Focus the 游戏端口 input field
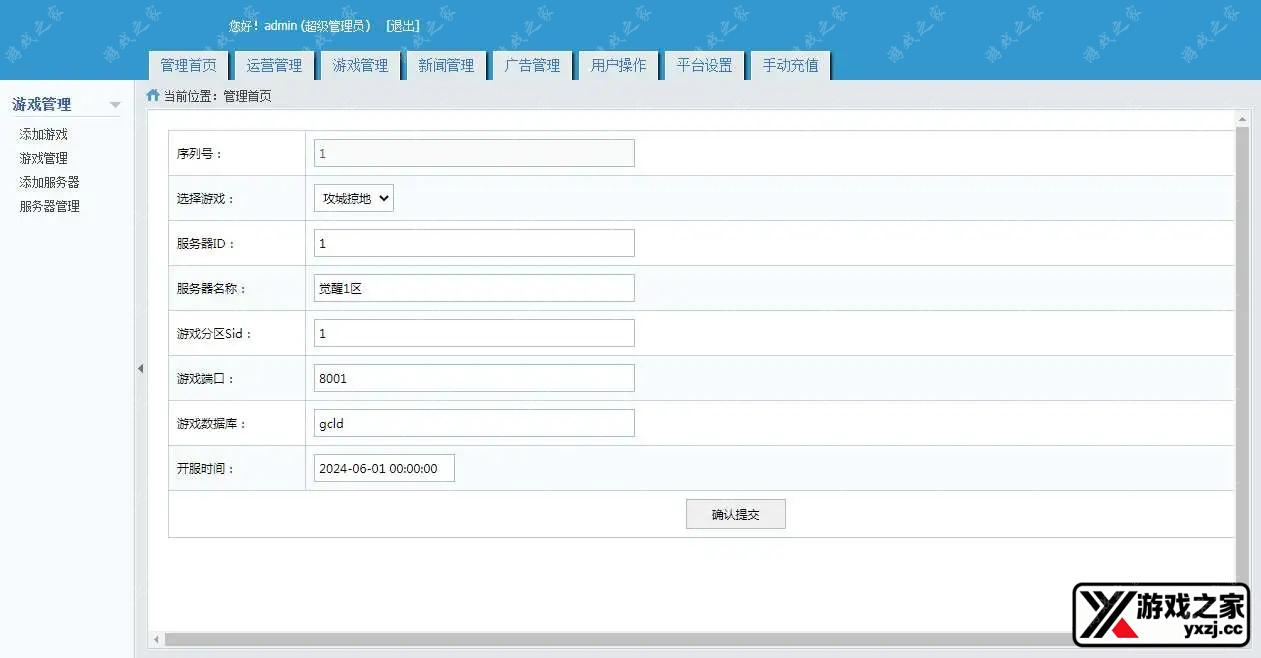 pyautogui.click(x=474, y=378)
